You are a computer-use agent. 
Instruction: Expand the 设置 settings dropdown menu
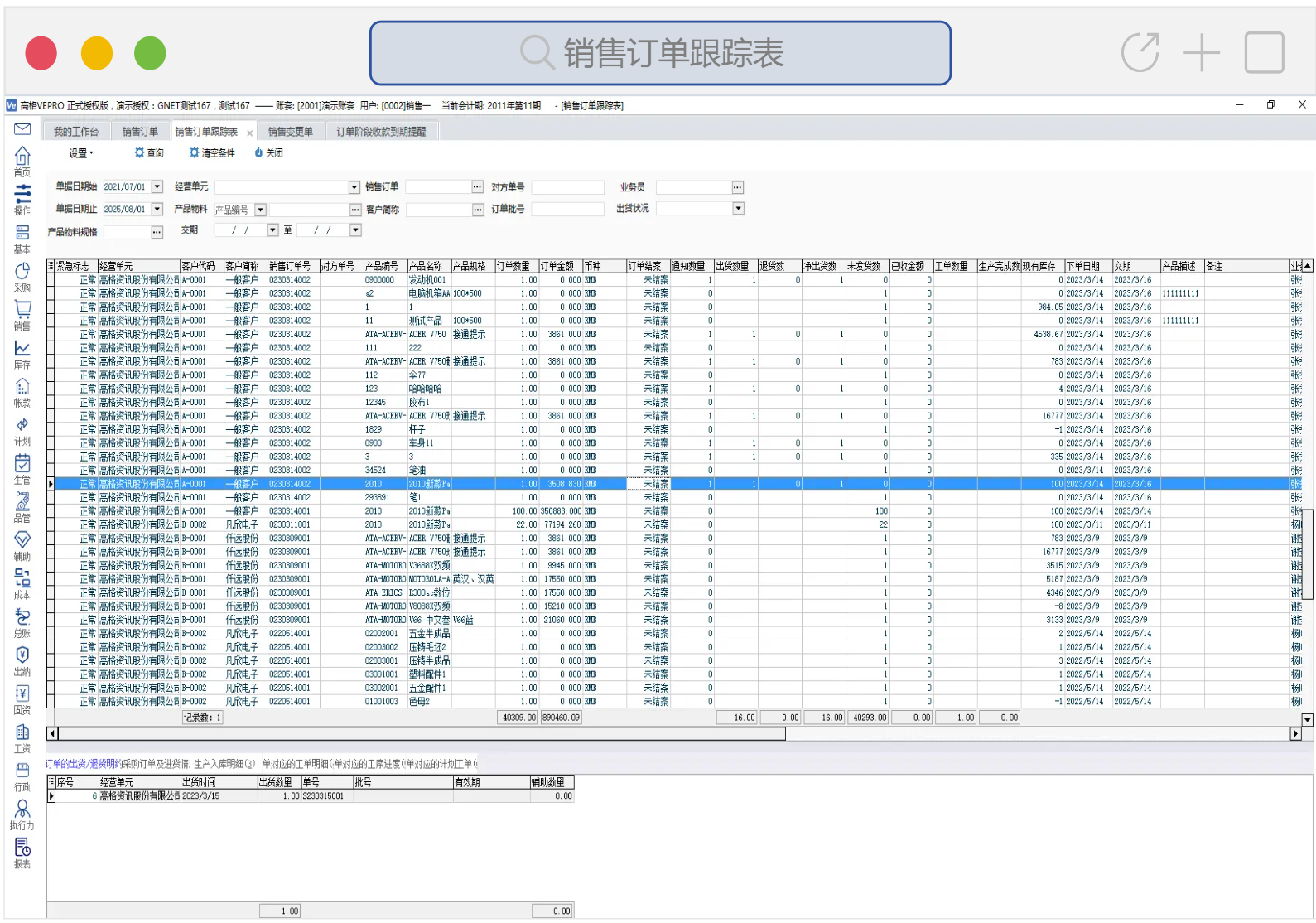point(81,153)
